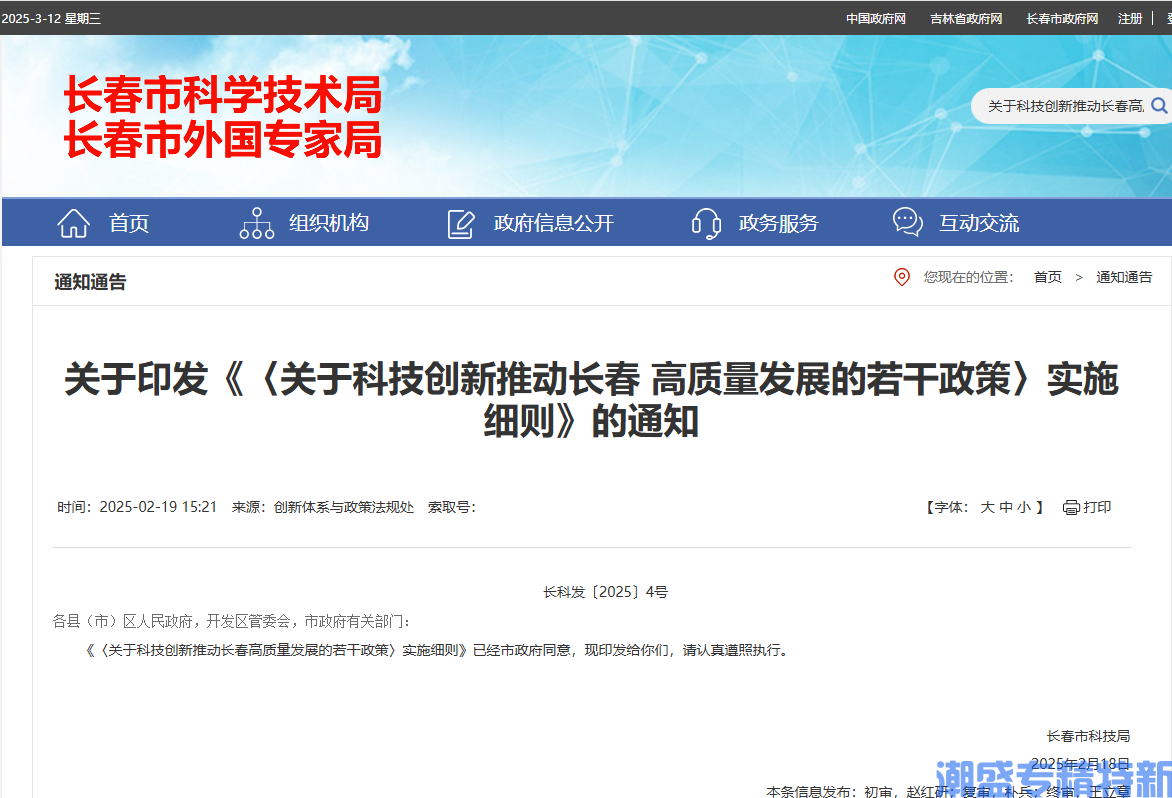
Task: Click the date 2025-3-12 星期三 in the top bar
Action: pyautogui.click(x=51, y=18)
